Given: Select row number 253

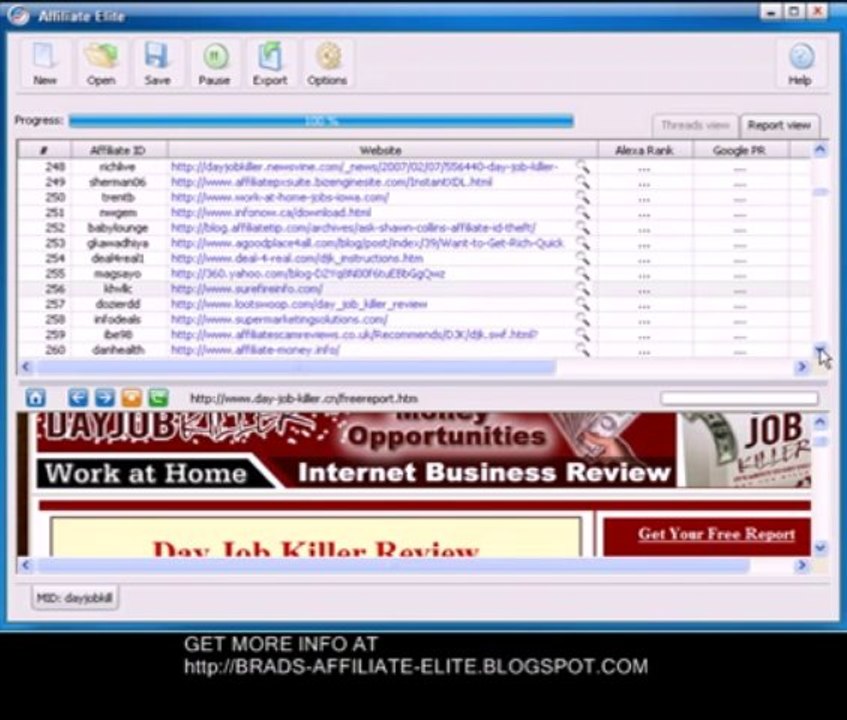Looking at the screenshot, I should [55, 243].
